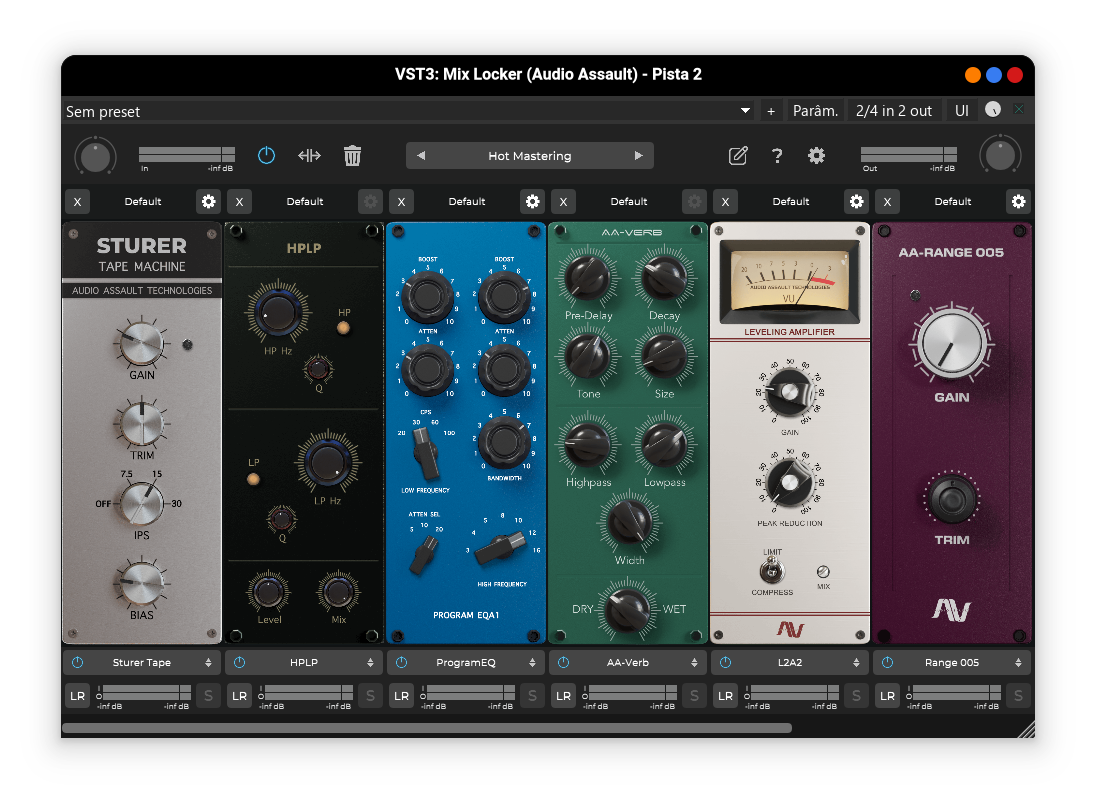Screen dimensions: 1096x805
Task: Solo the AA-Verb module
Action: pyautogui.click(x=694, y=696)
